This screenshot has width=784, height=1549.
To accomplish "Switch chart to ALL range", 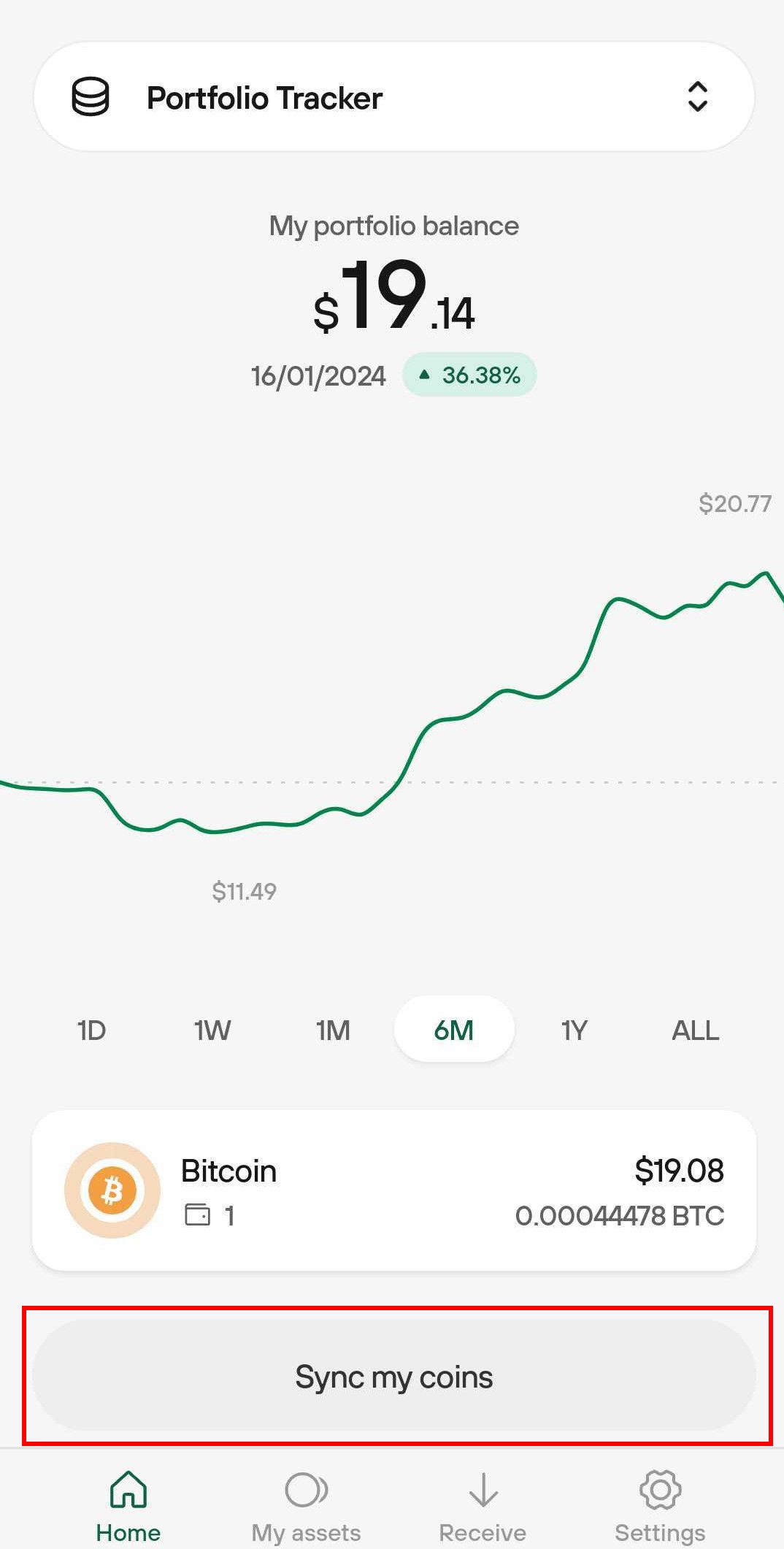I will (x=695, y=1030).
